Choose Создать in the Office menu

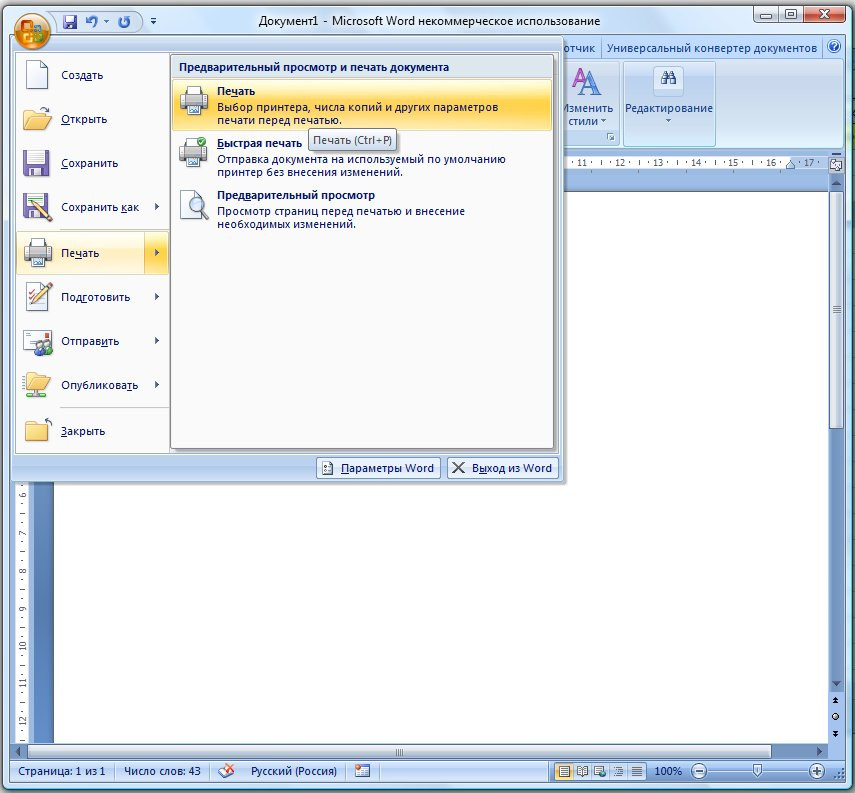point(92,75)
